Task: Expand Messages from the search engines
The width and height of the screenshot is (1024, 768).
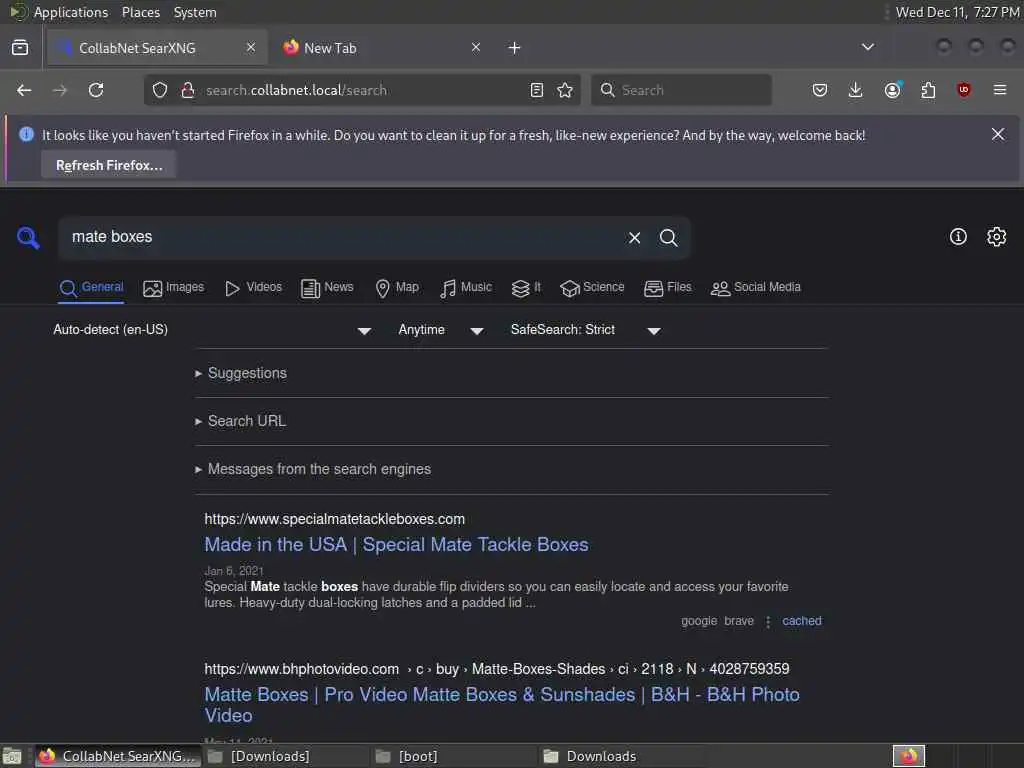Action: coord(313,469)
